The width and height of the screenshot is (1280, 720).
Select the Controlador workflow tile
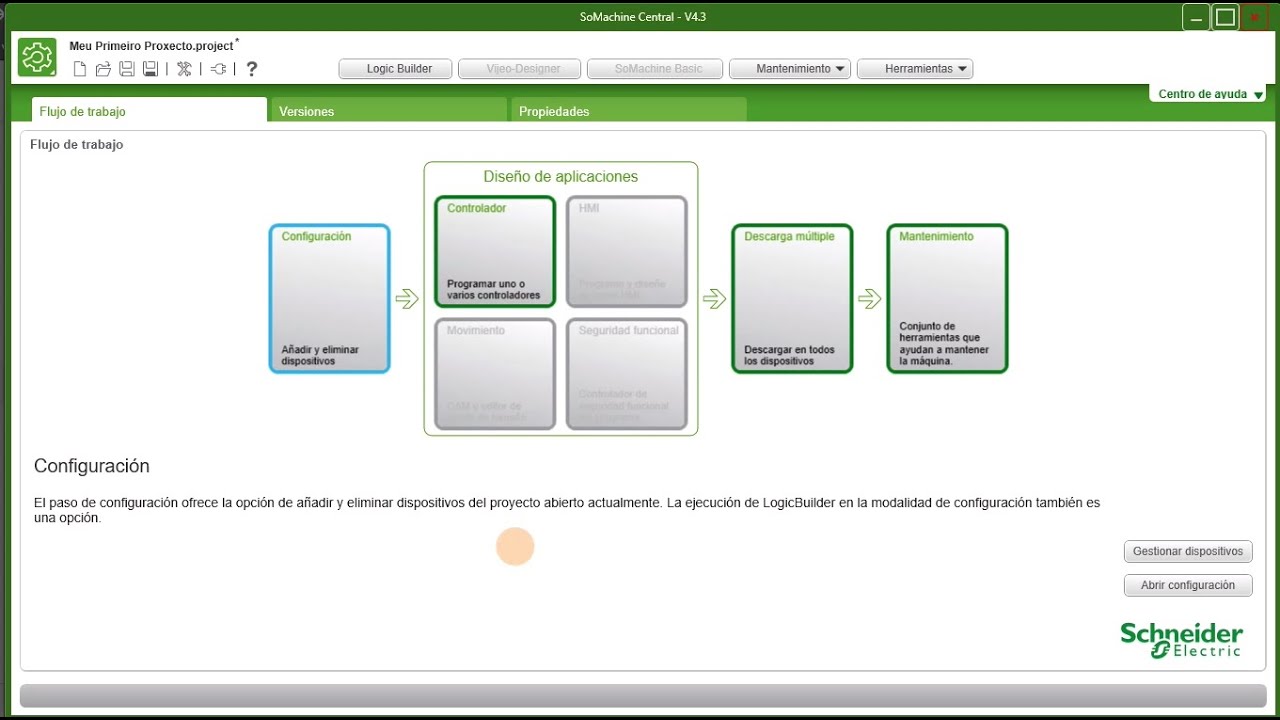[x=495, y=251]
